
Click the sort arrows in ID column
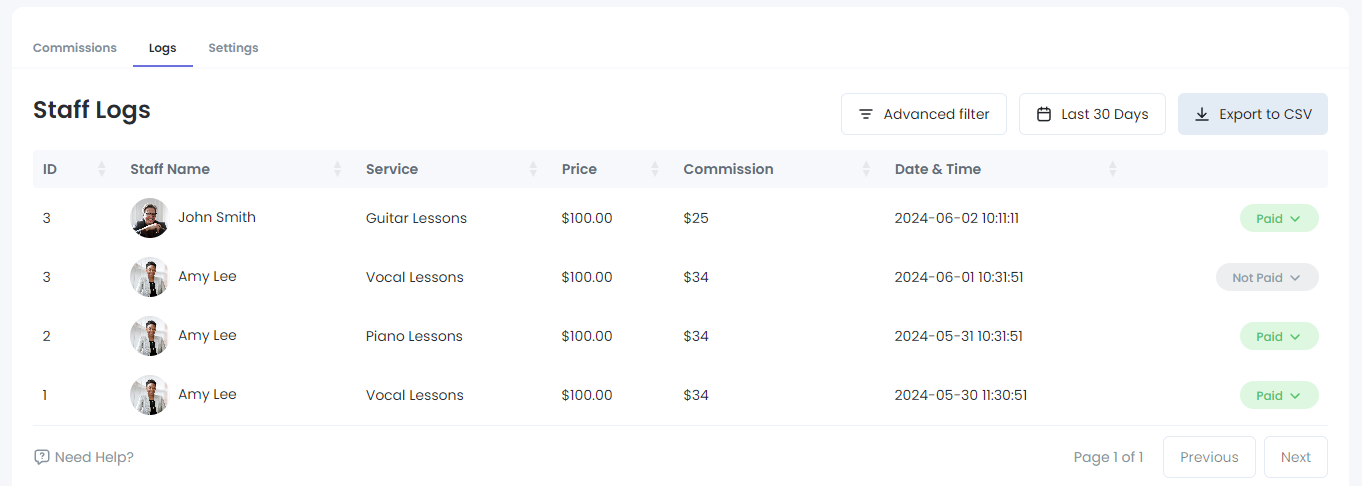[x=102, y=169]
